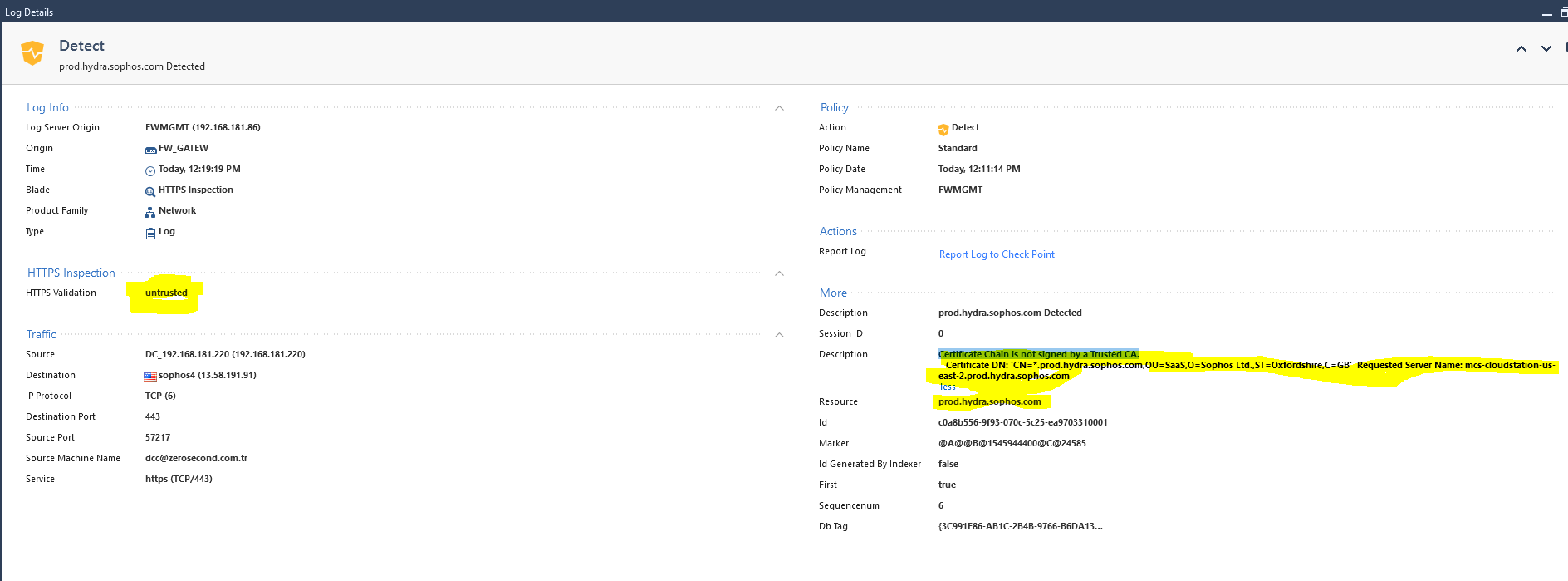Image resolution: width=1568 pixels, height=581 pixels.
Task: Click the HTTPS Inspection blade icon
Action: pyautogui.click(x=150, y=191)
